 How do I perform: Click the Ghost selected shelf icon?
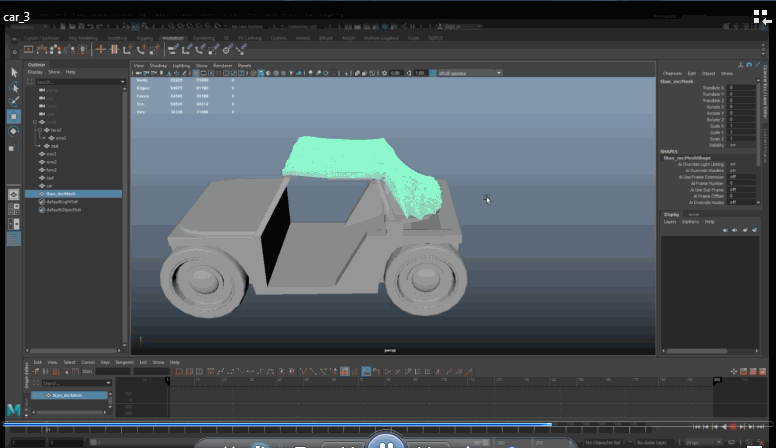[55, 50]
